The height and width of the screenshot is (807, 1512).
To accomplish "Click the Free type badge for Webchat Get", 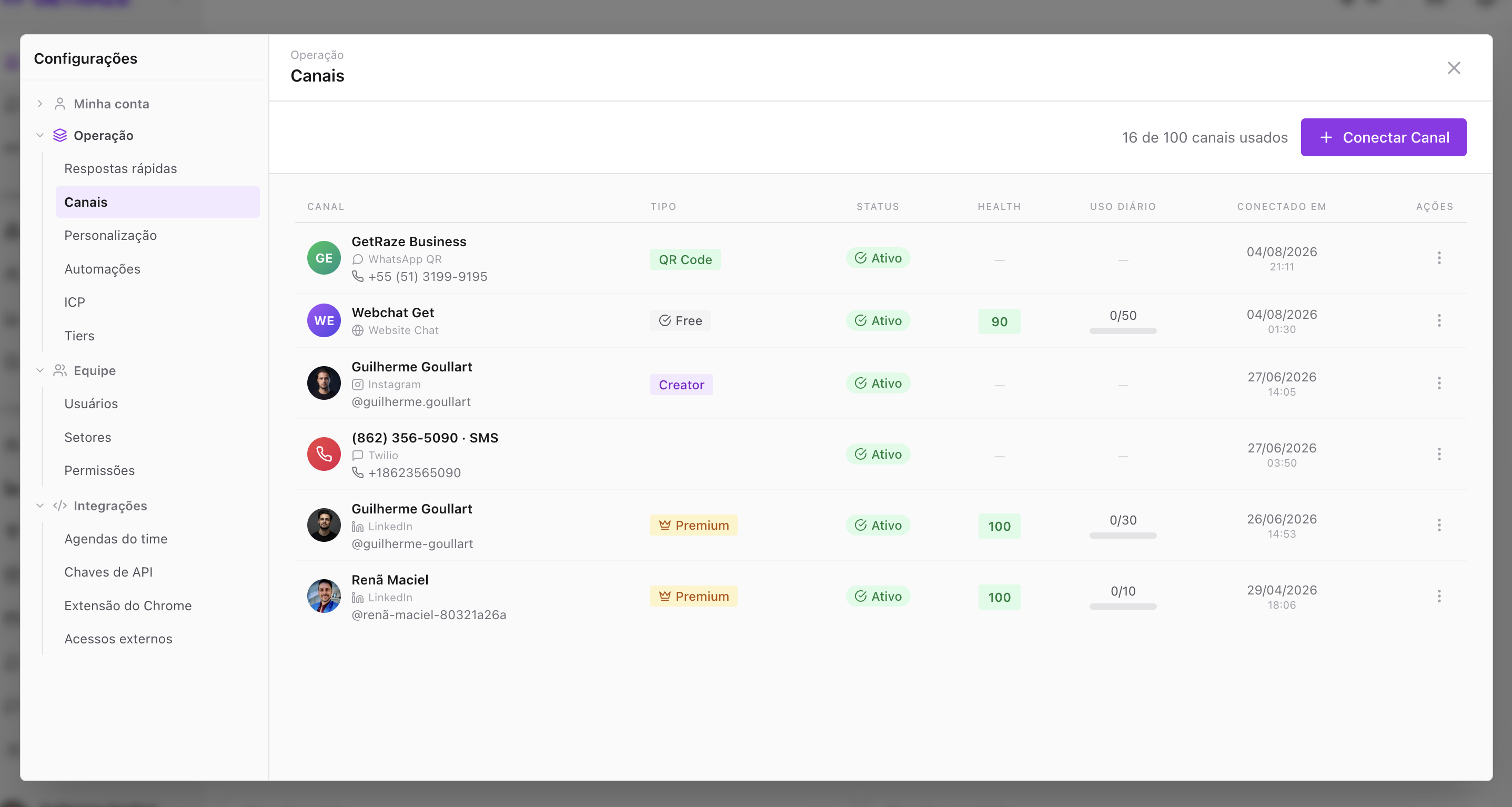I will [680, 320].
